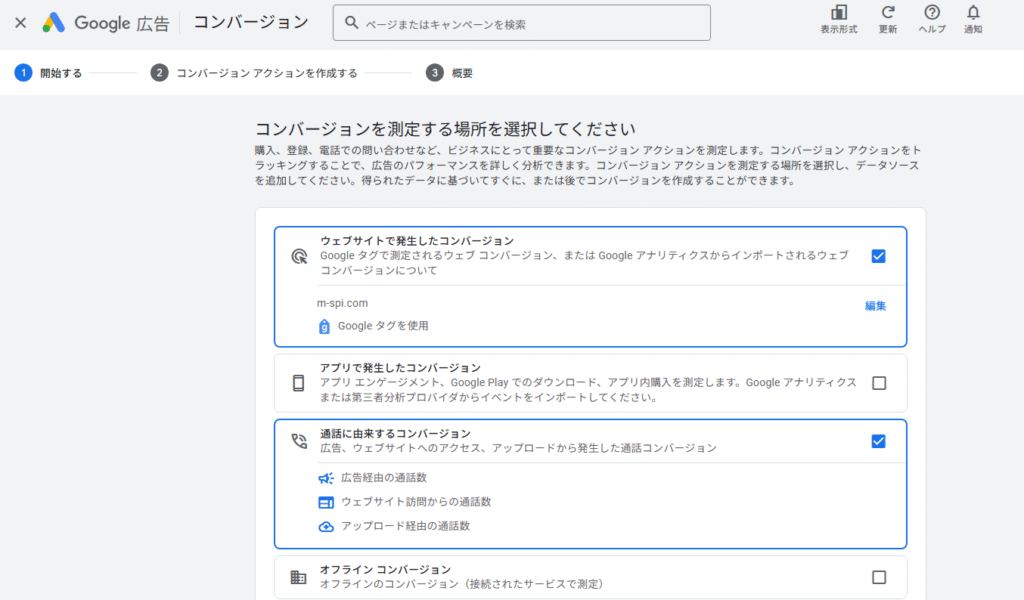The height and width of the screenshot is (600, 1024).
Task: Open the ヘルプ help icon
Action: coord(931,22)
